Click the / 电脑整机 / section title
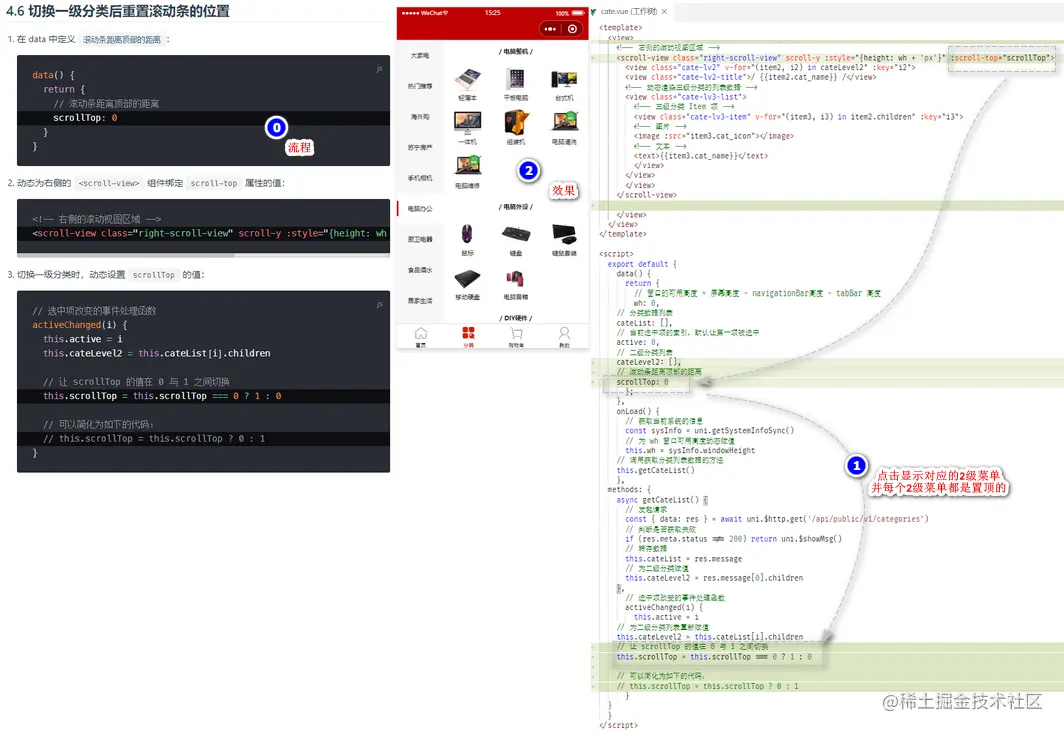The height and width of the screenshot is (733, 1064). 516,52
